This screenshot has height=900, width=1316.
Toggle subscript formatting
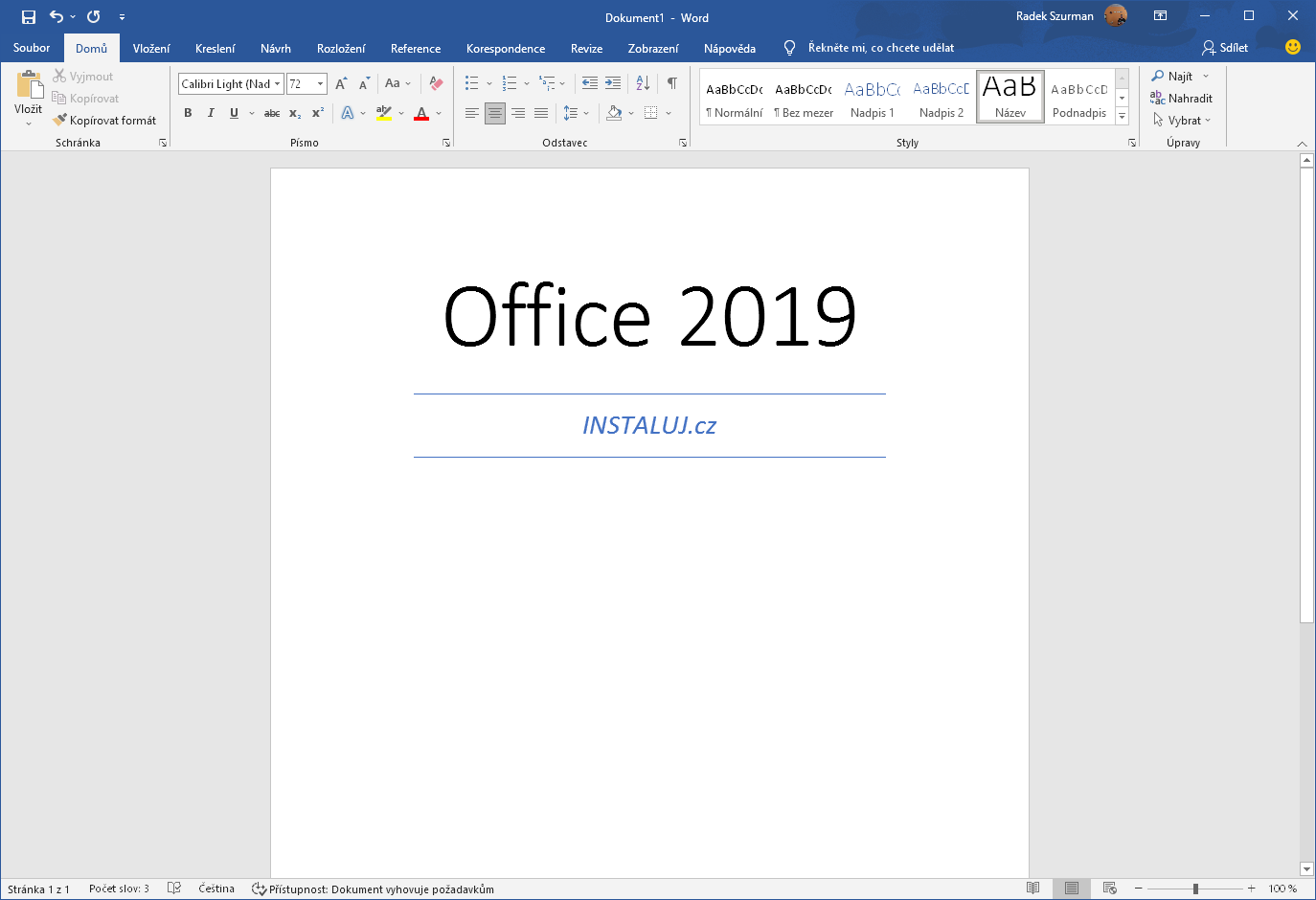coord(295,113)
